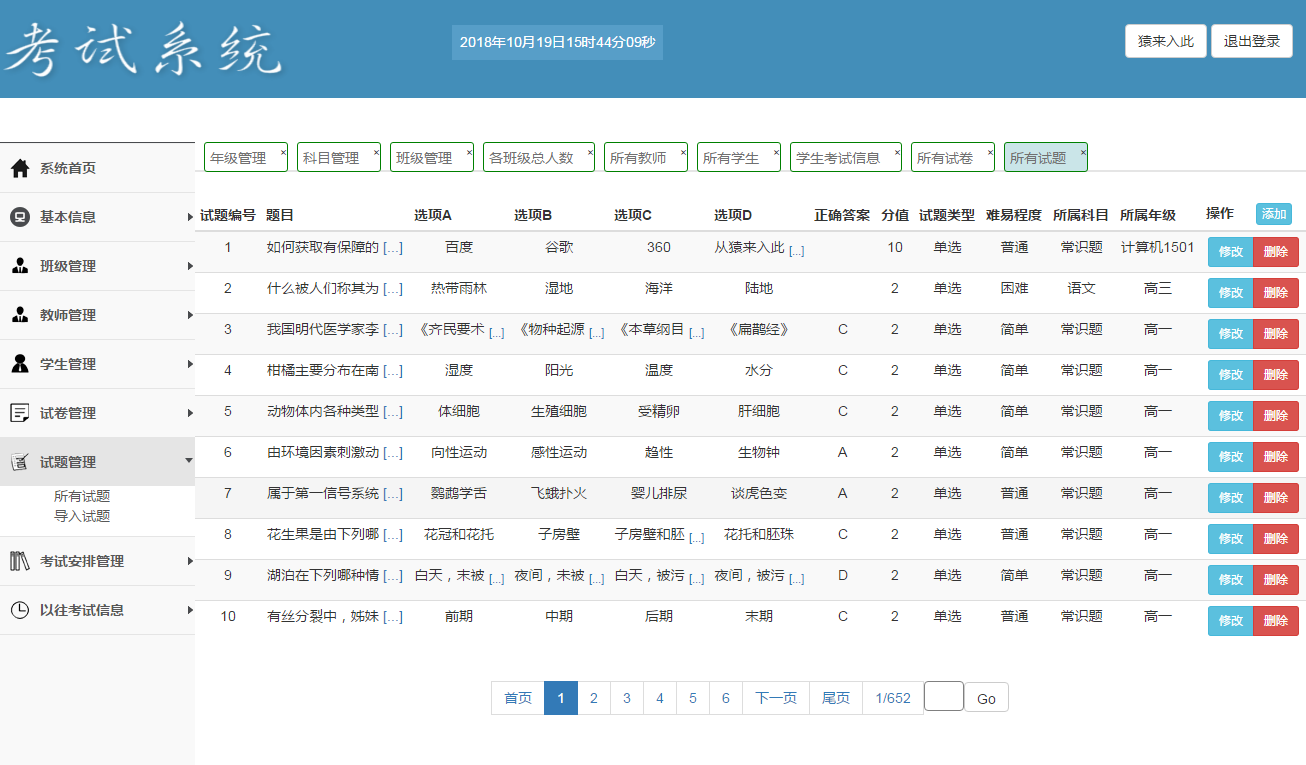
Task: Click 猿来入此 in the top header
Action: pyautogui.click(x=1164, y=41)
